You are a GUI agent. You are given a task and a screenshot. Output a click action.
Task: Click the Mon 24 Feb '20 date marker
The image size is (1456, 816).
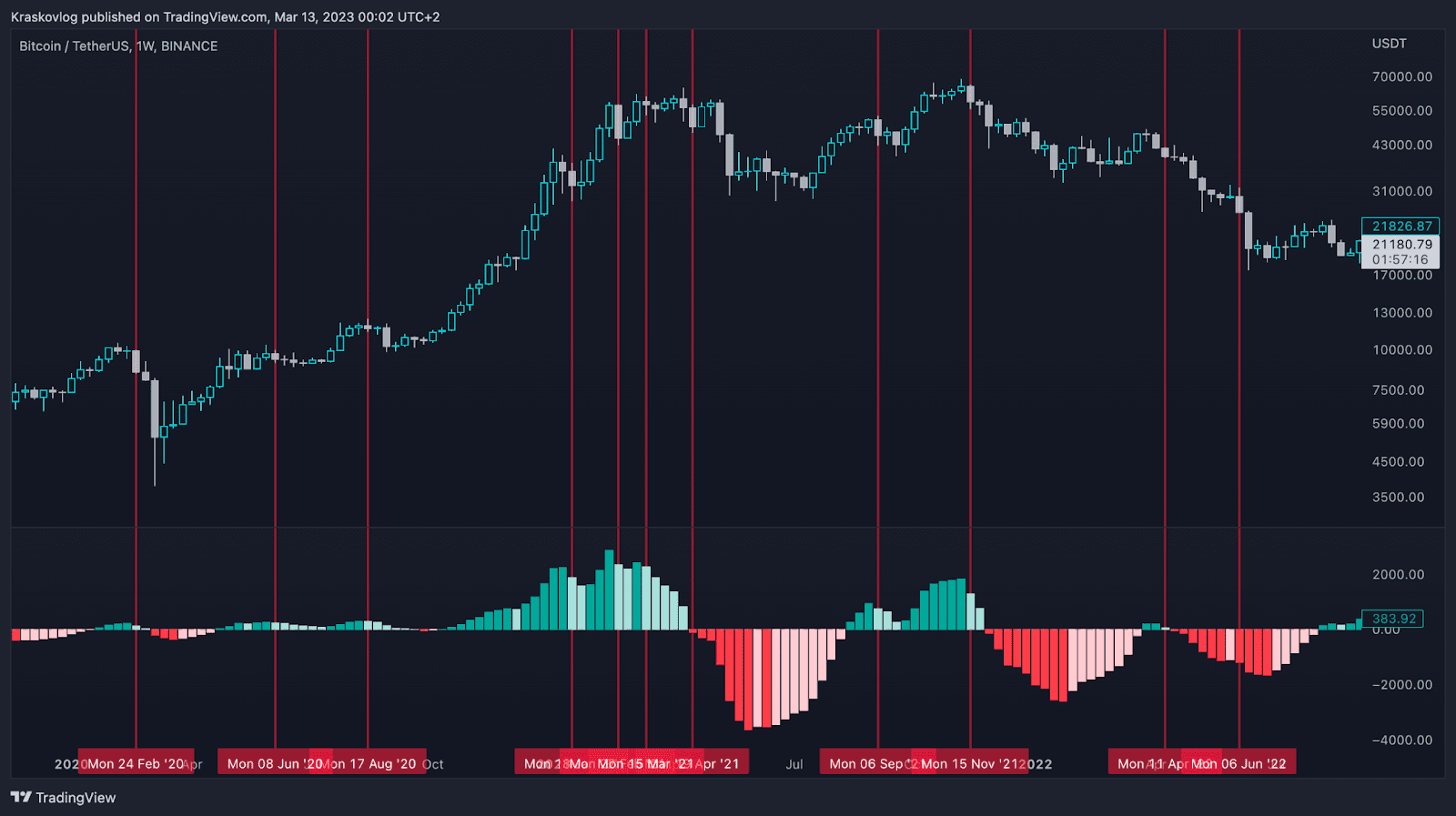pos(136,764)
